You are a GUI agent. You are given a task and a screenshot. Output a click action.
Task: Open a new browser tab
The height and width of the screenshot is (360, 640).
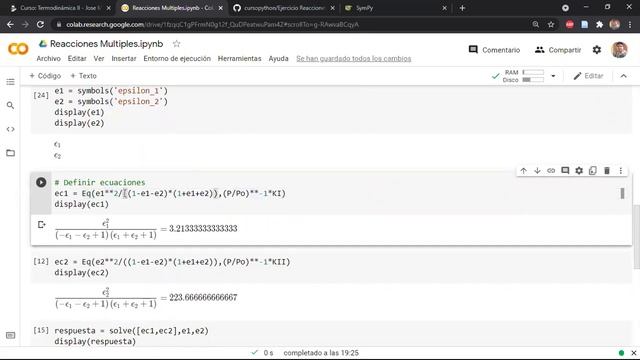tap(462, 8)
